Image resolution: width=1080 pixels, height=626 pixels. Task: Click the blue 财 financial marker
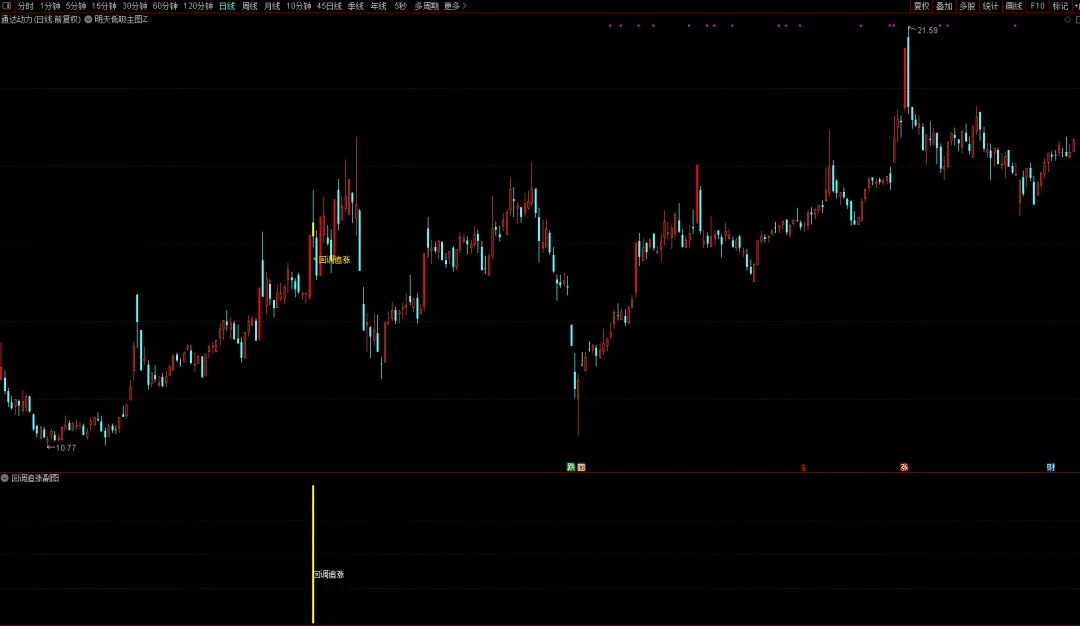[x=1051, y=467]
